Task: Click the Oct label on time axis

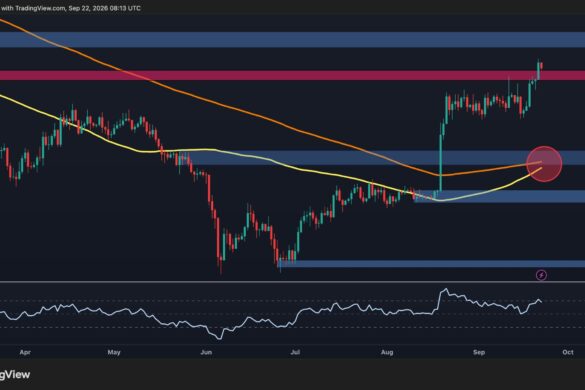Action: 568,352
